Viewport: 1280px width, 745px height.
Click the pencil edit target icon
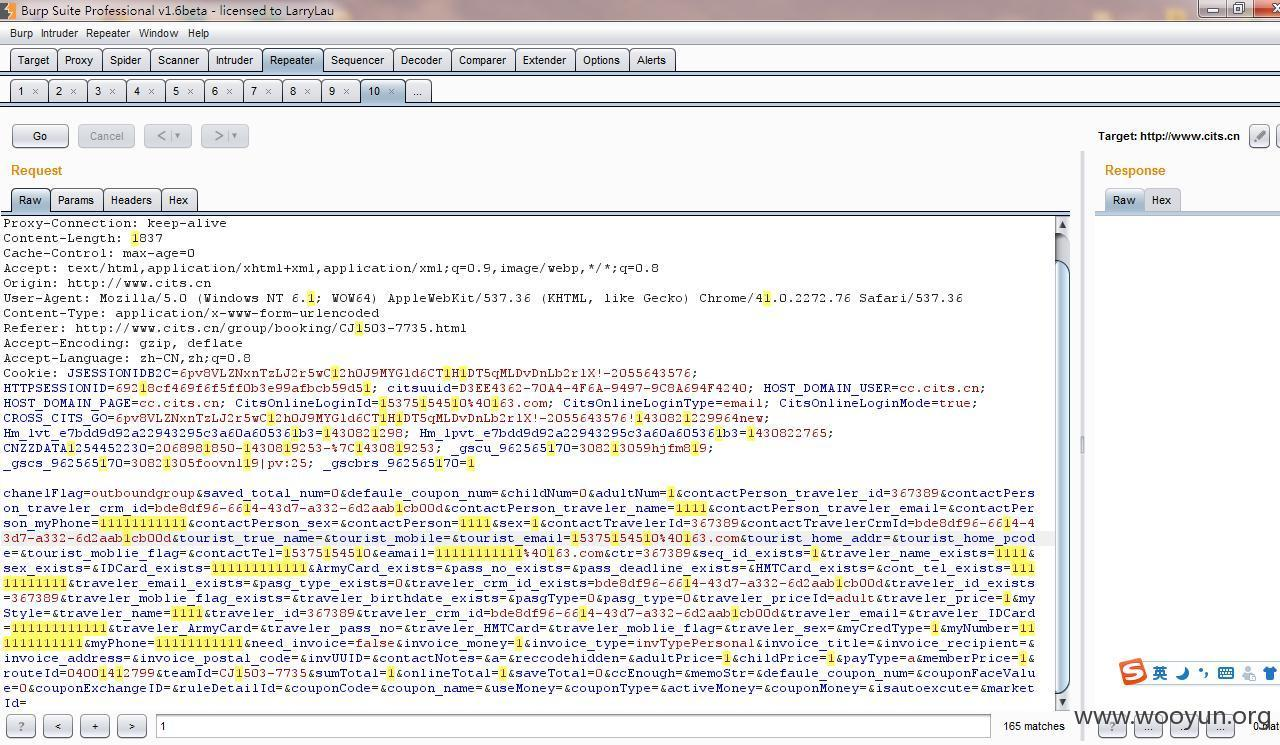[1260, 136]
